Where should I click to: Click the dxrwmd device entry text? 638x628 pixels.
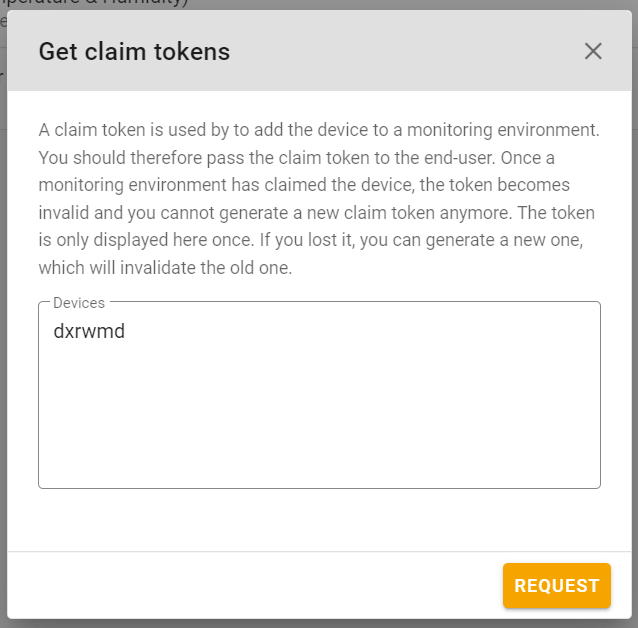point(89,331)
